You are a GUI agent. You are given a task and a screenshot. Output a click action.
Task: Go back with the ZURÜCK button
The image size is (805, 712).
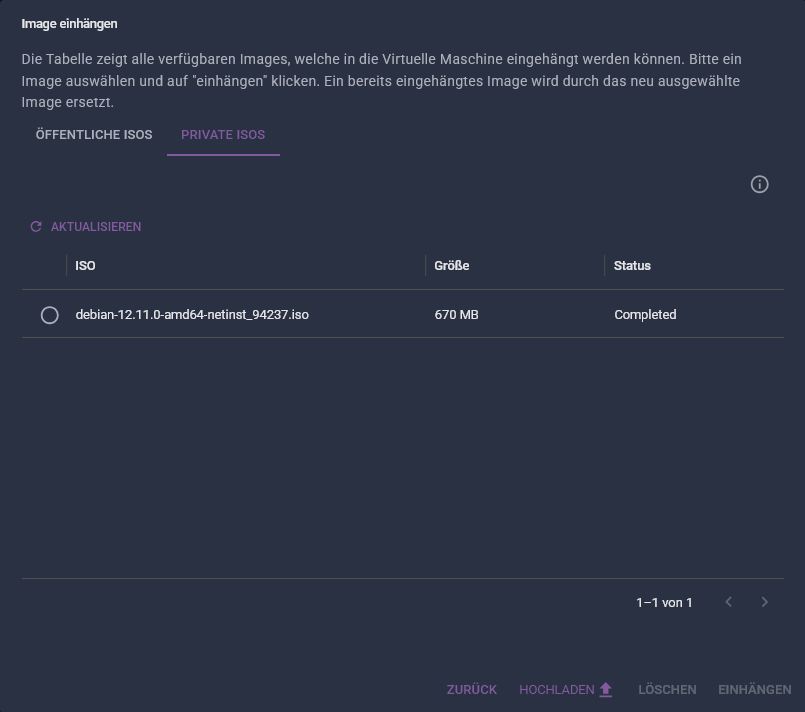(x=472, y=689)
